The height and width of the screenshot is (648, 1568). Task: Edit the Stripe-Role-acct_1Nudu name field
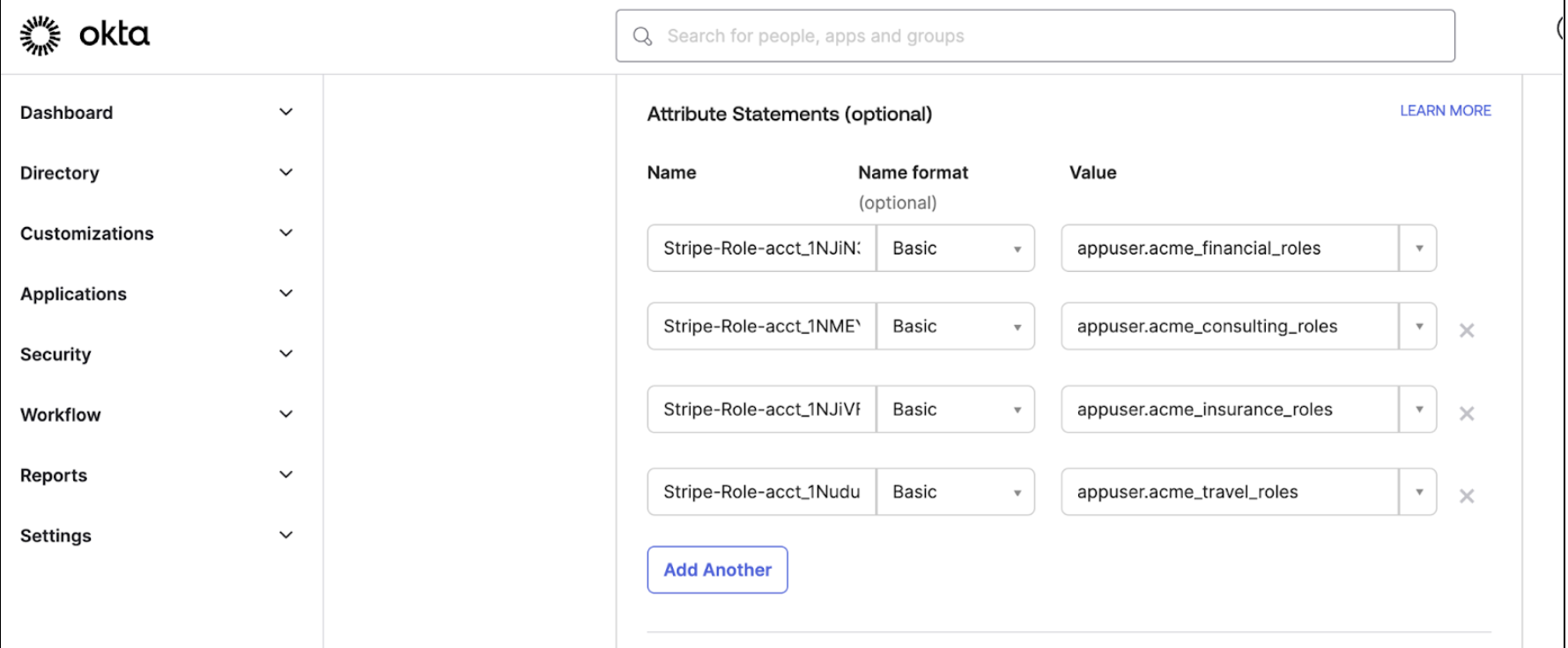(762, 491)
